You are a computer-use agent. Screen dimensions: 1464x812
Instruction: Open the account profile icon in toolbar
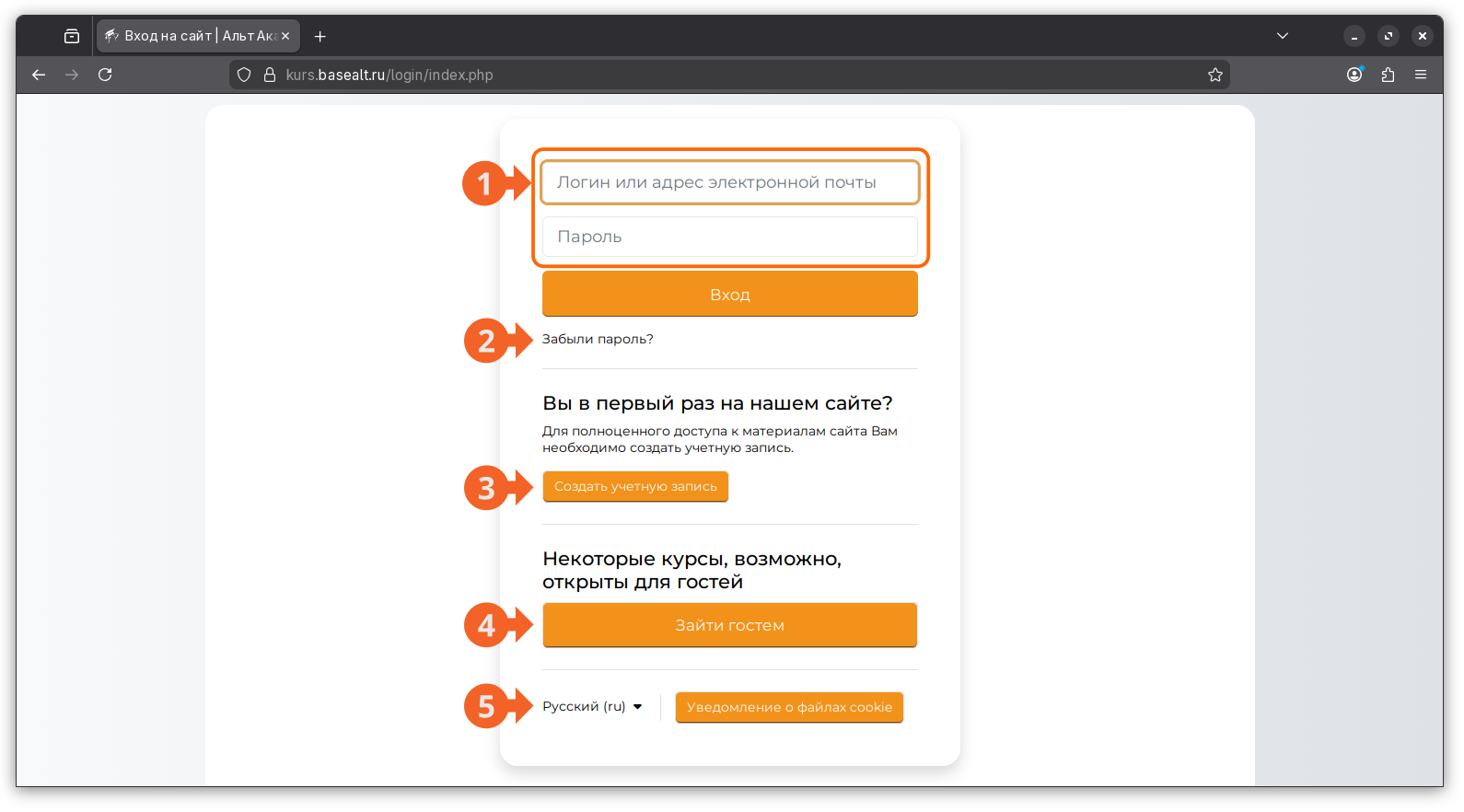[1354, 75]
